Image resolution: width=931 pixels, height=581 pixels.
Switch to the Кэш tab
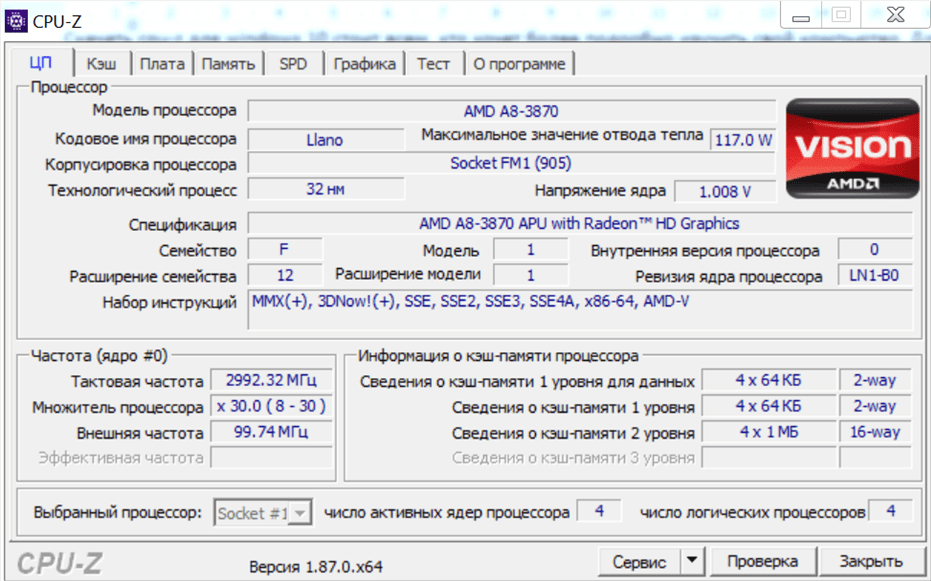(x=101, y=64)
